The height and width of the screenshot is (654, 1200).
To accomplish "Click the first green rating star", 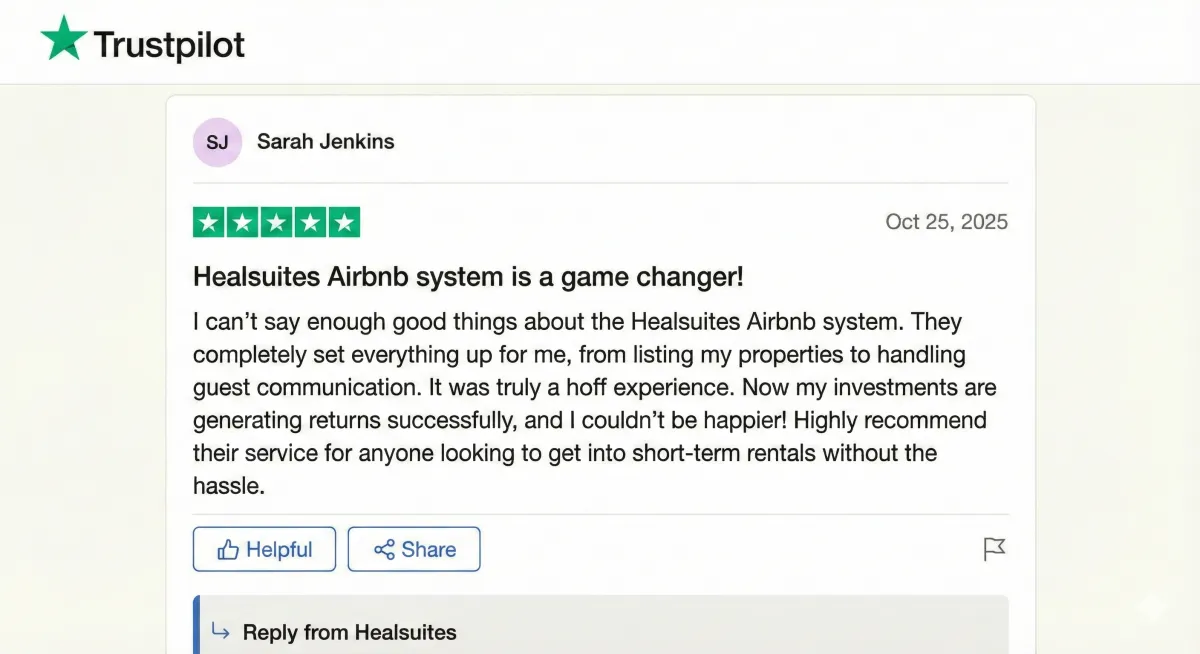I will [x=208, y=222].
